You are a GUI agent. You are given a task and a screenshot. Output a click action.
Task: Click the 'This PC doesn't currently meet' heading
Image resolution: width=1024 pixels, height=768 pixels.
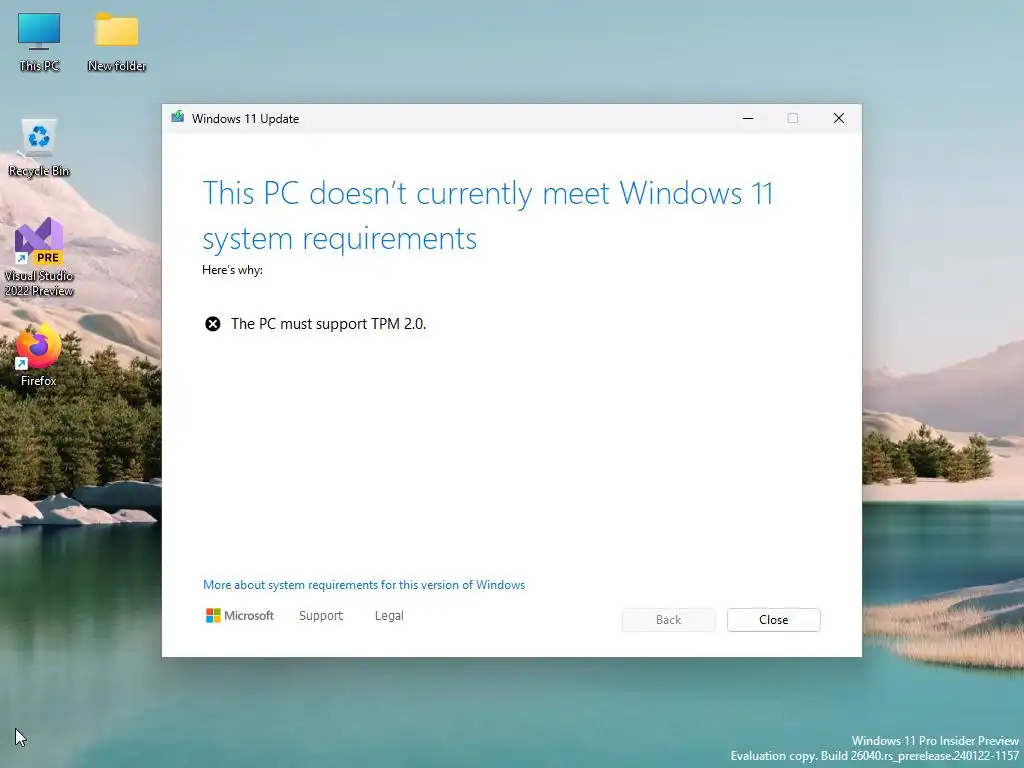[487, 216]
